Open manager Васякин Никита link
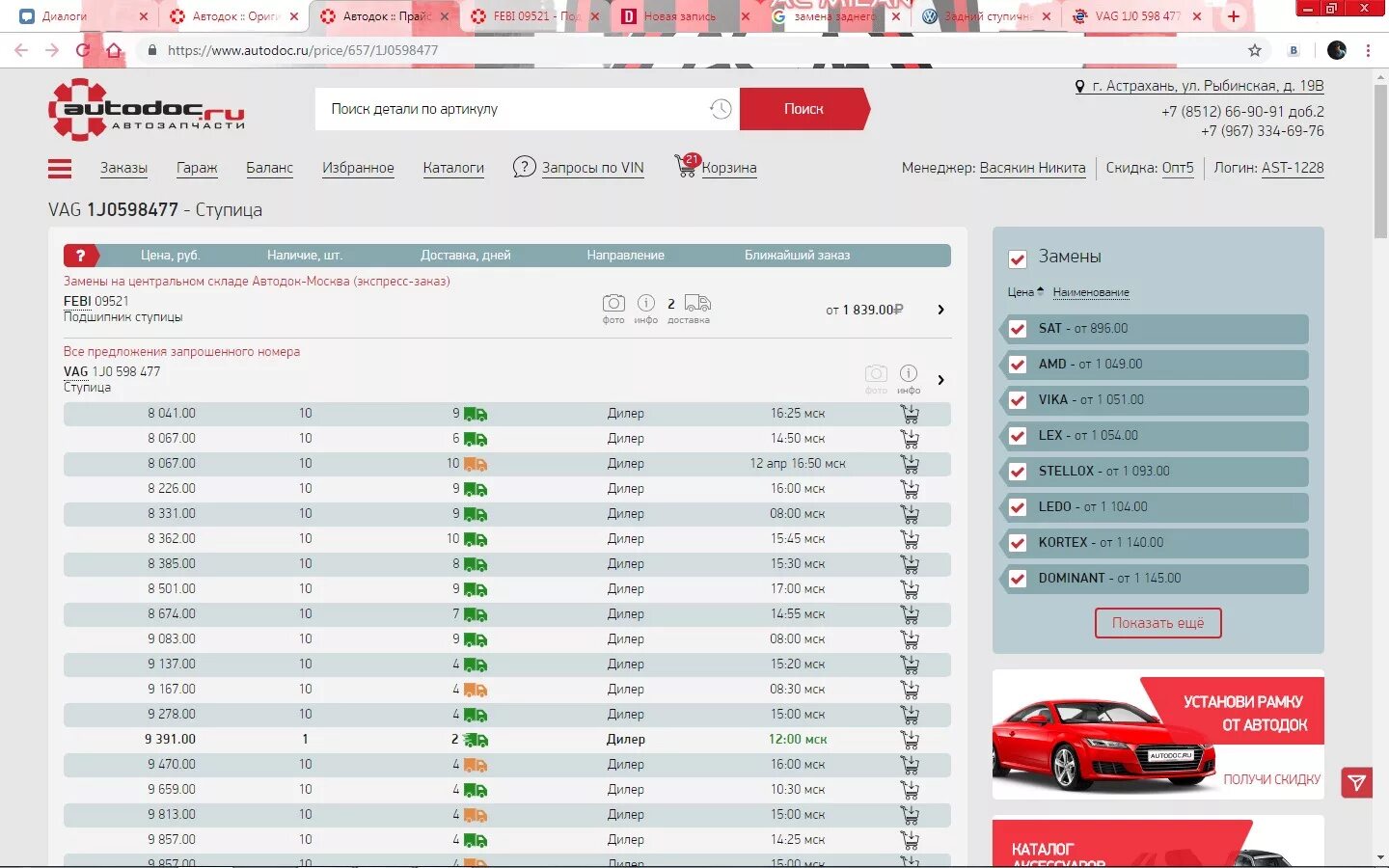1389x868 pixels. (x=1032, y=168)
